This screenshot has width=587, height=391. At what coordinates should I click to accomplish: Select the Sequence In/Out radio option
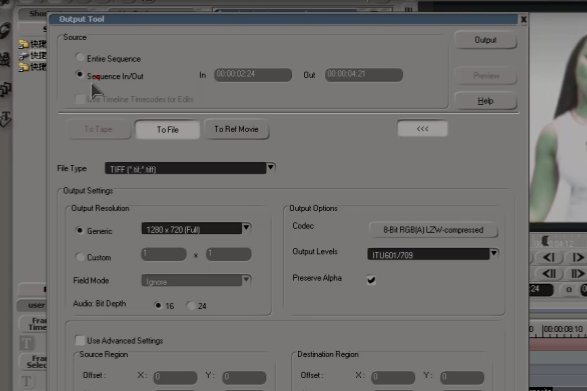[x=79, y=75]
